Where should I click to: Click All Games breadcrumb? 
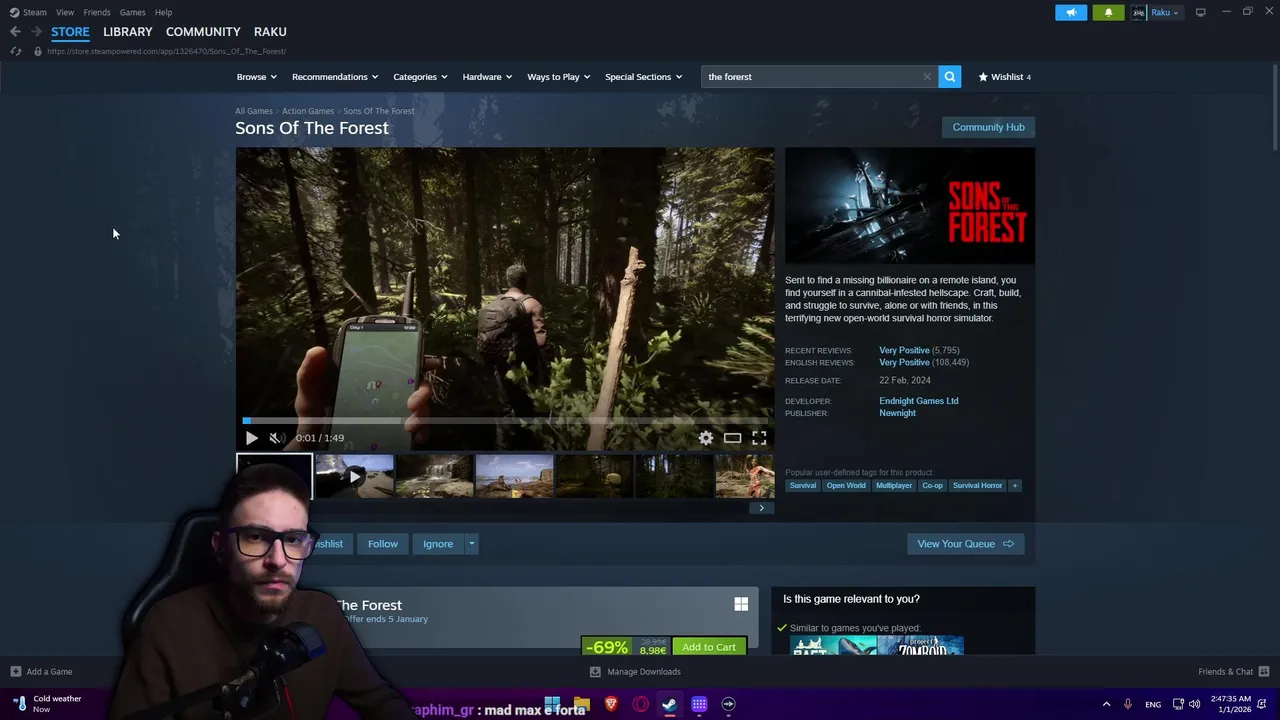coord(253,111)
